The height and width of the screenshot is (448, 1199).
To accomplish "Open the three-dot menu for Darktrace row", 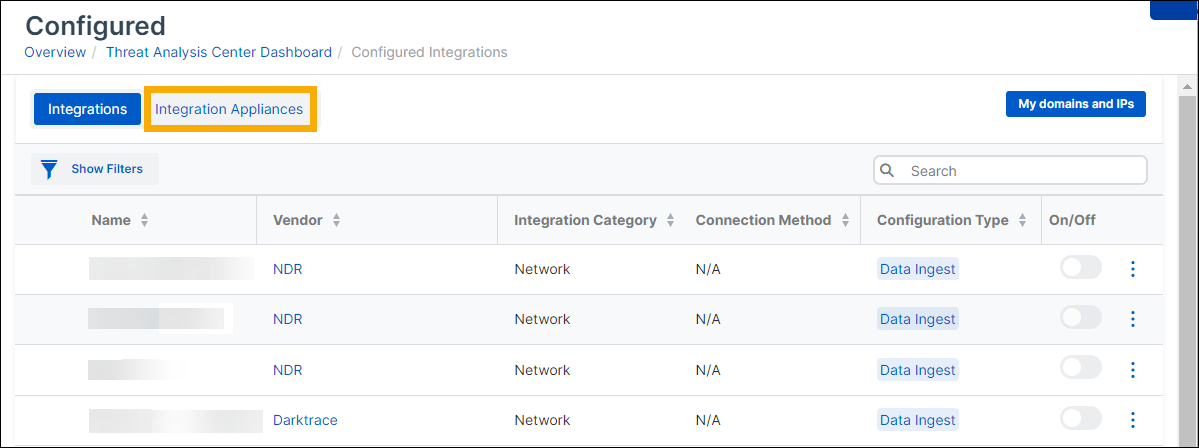I will (1132, 420).
